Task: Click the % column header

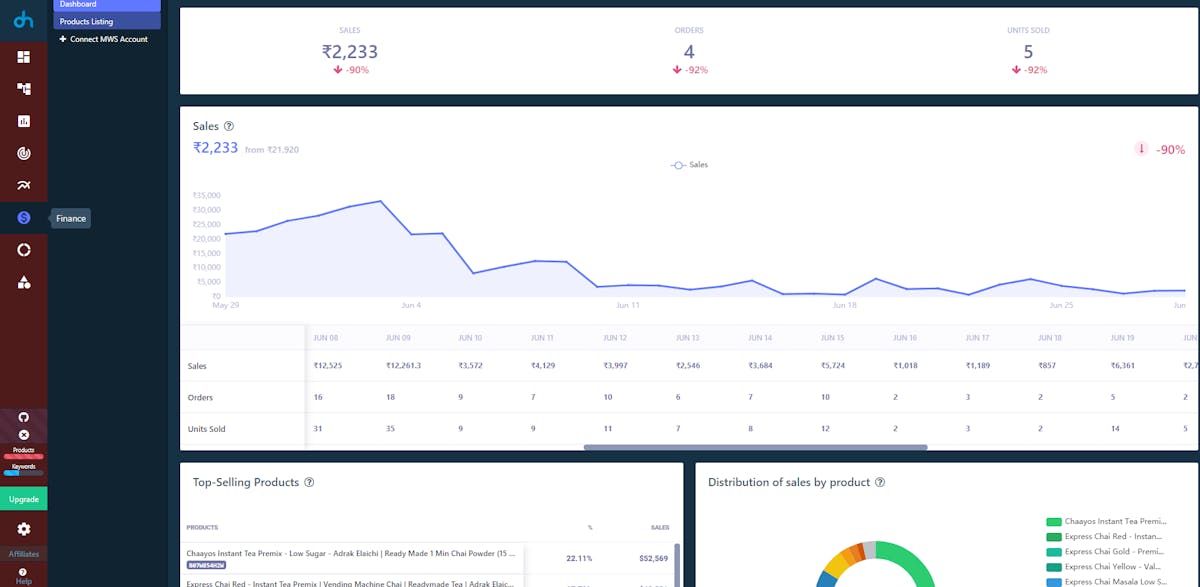Action: coord(589,527)
